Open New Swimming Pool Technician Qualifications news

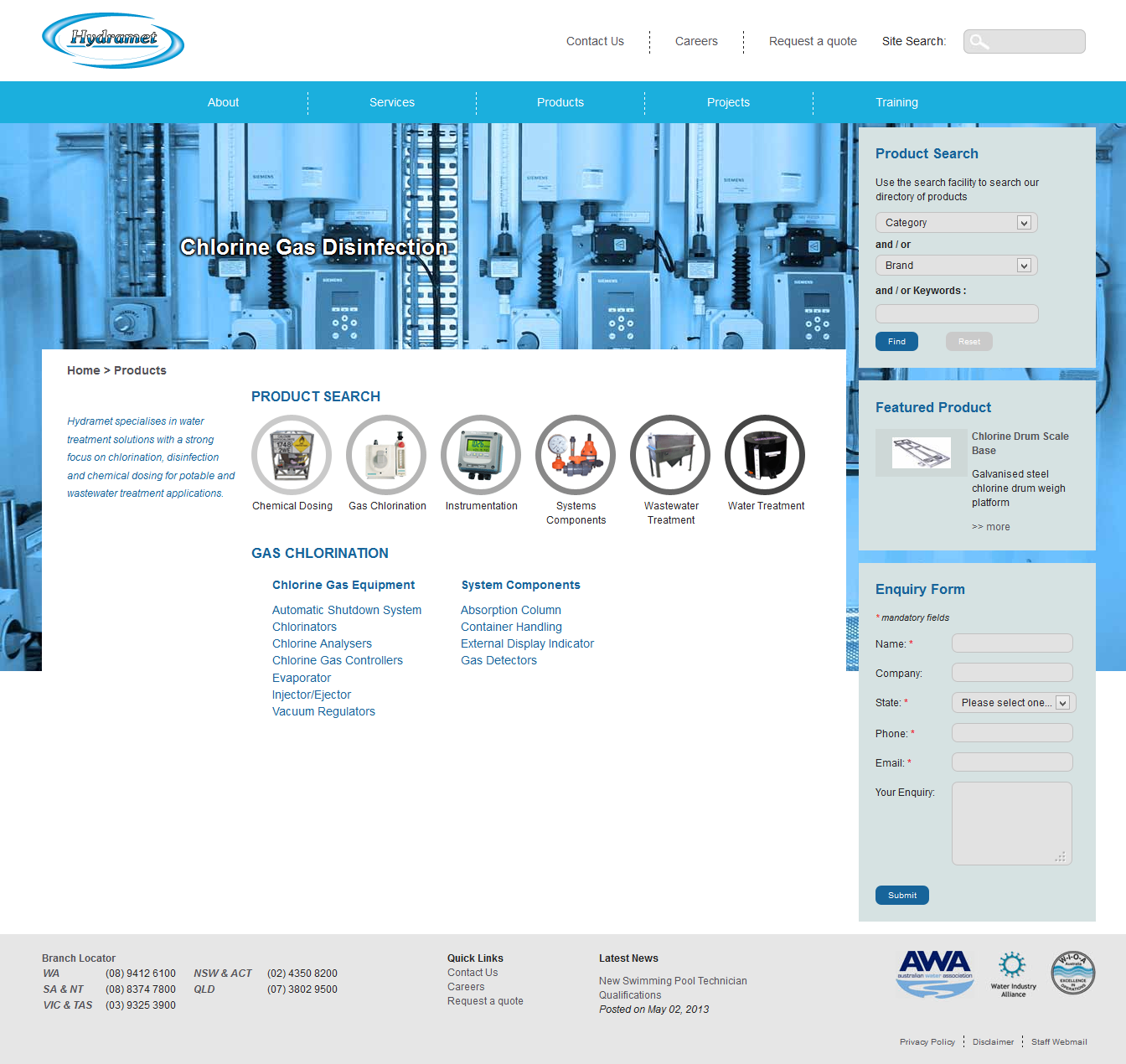[673, 988]
